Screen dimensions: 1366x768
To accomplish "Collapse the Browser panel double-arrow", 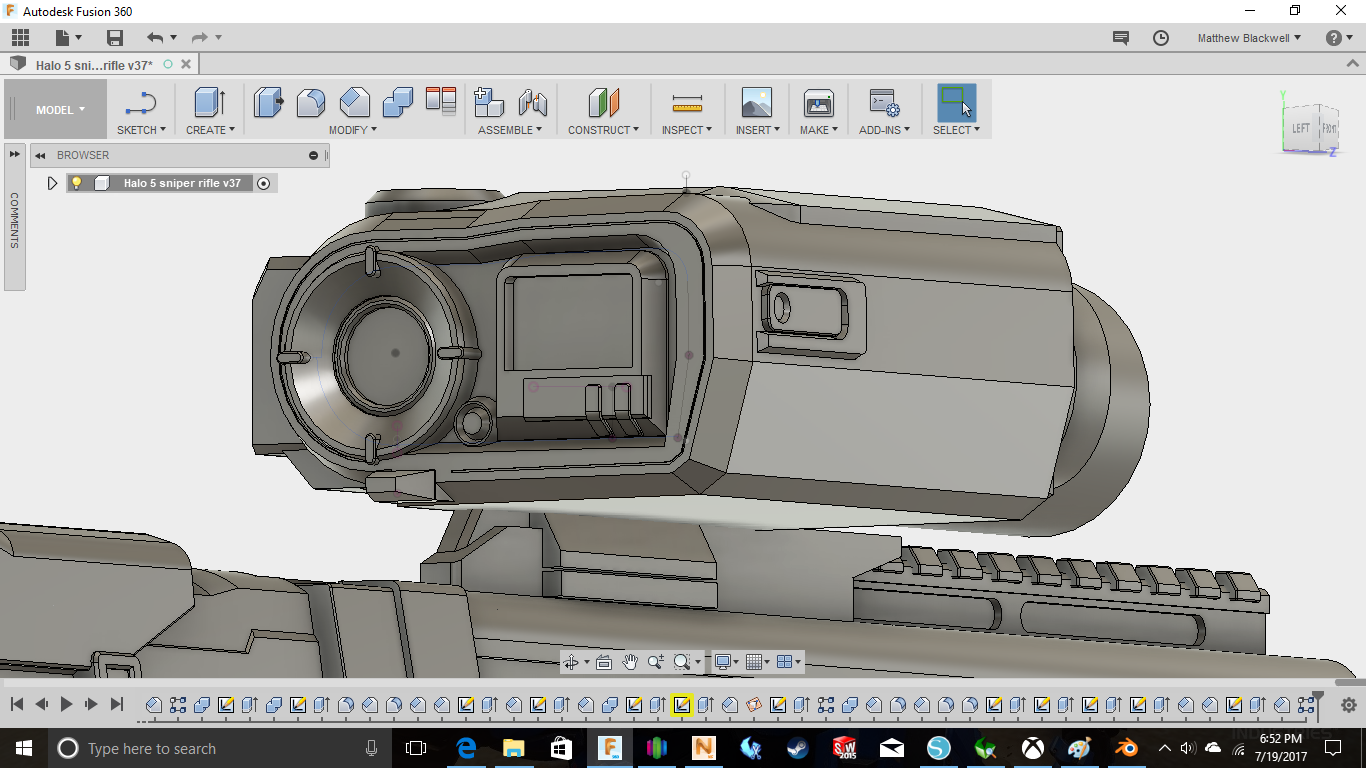I will tap(41, 155).
